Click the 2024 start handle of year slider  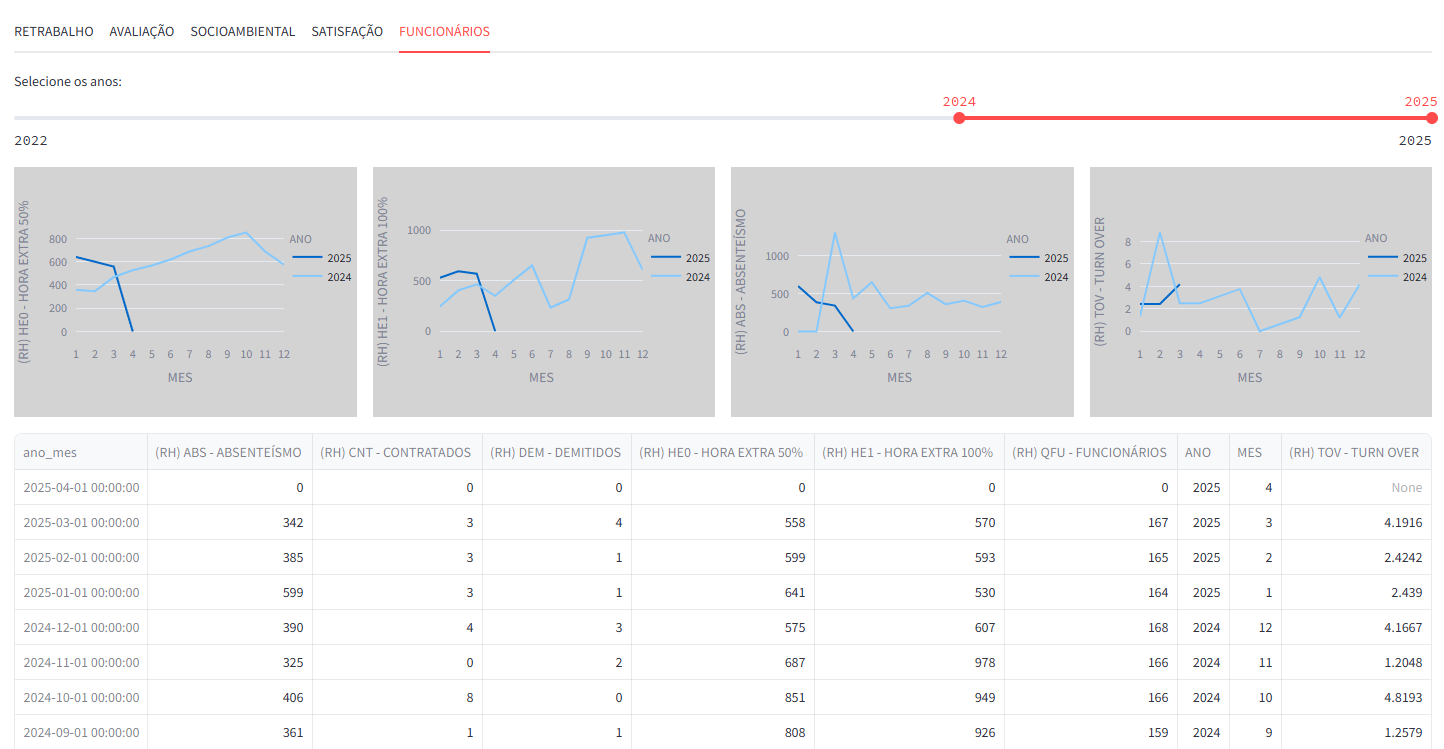(959, 118)
